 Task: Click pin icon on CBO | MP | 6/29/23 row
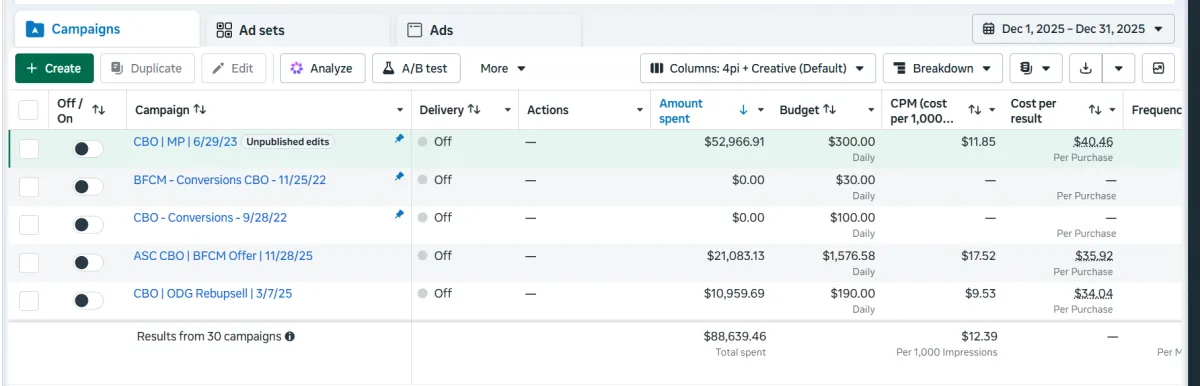point(399,139)
